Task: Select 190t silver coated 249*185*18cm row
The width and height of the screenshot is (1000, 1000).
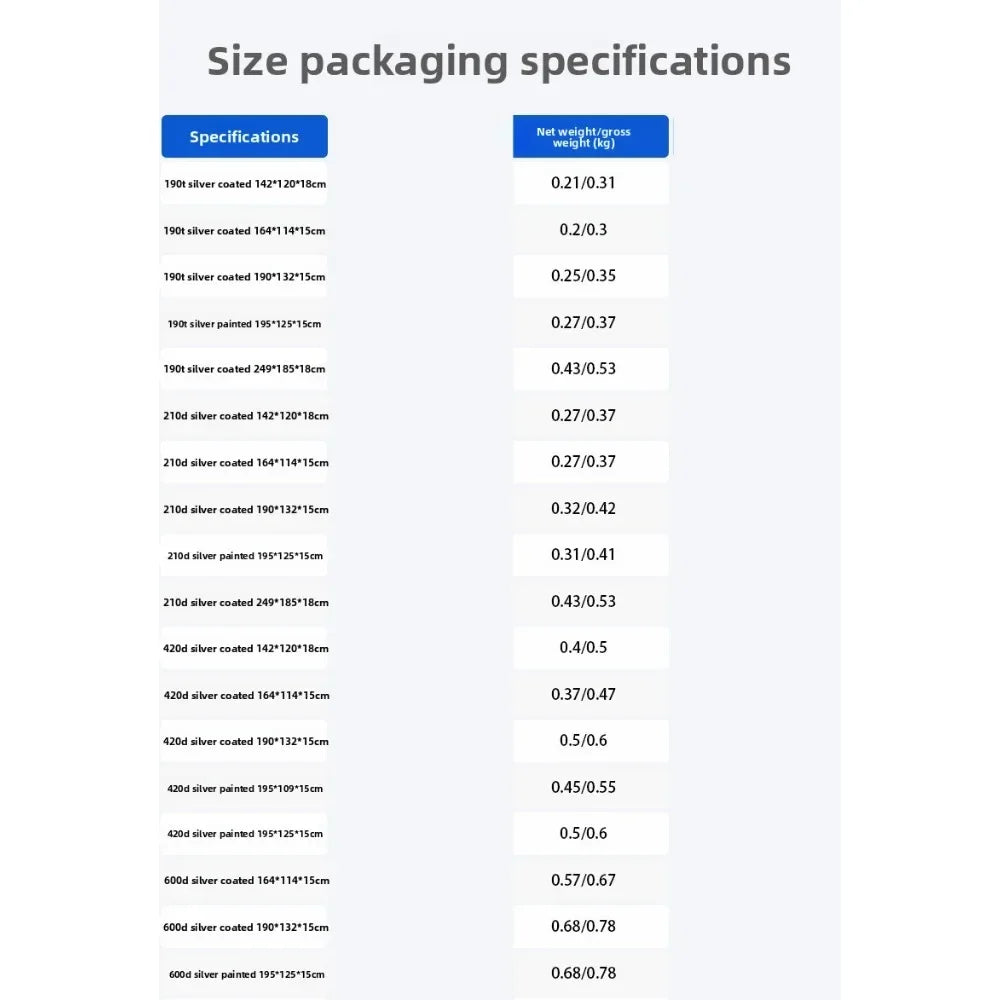Action: (x=244, y=369)
